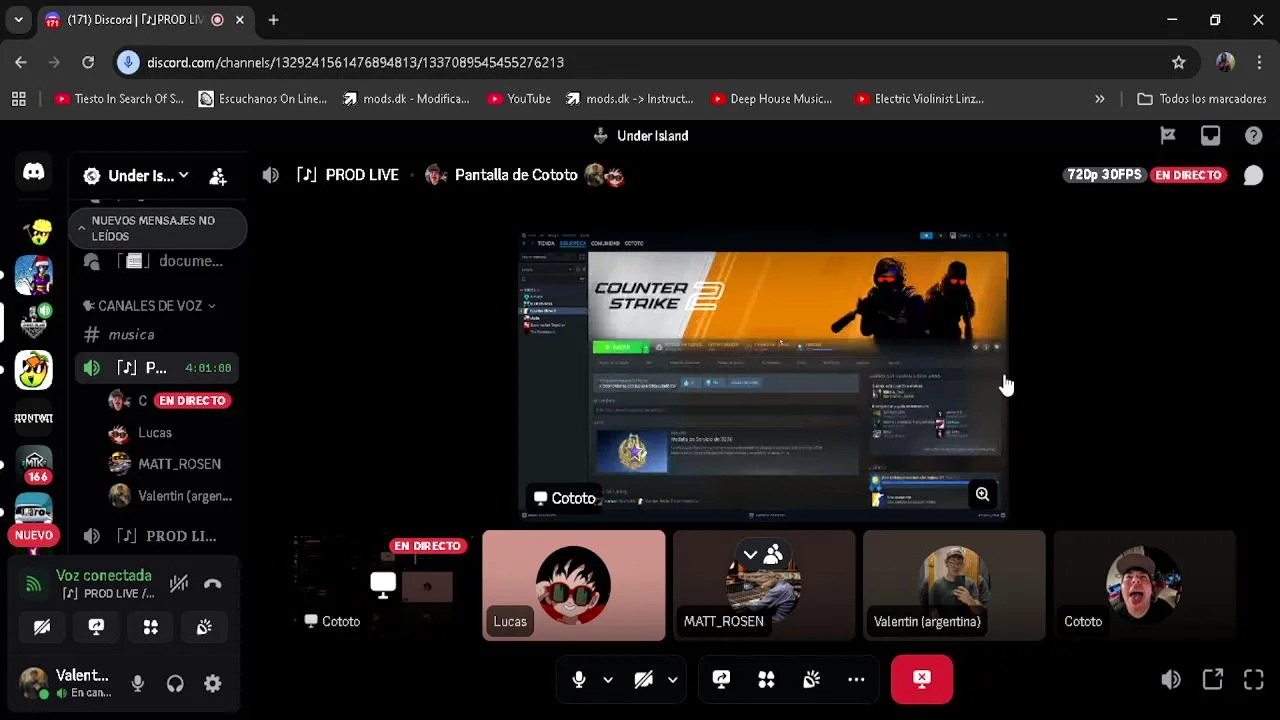
Task: Turn on camera in voice panel
Action: pos(42,627)
